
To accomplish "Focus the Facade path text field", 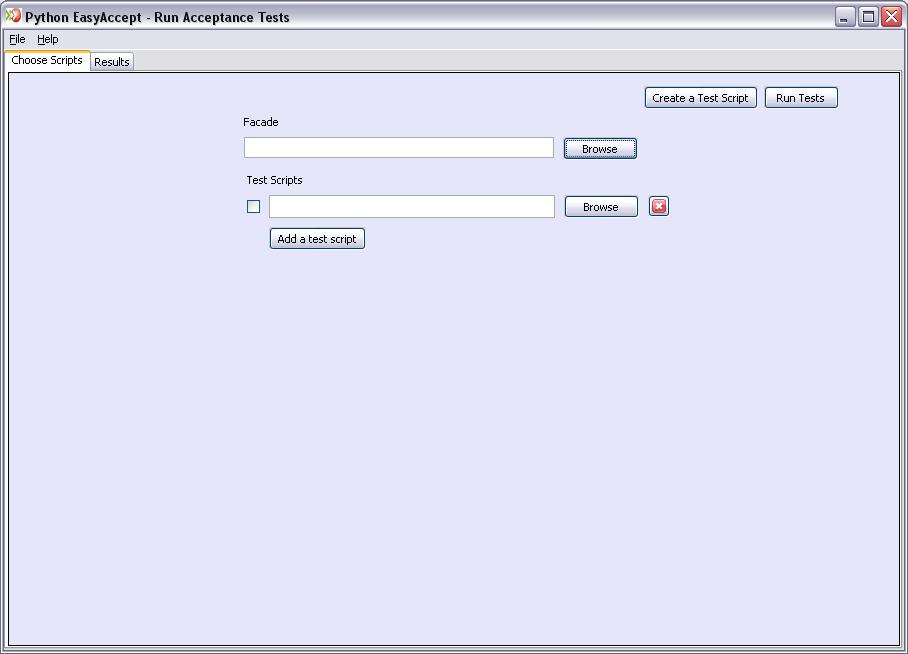I will click(398, 148).
